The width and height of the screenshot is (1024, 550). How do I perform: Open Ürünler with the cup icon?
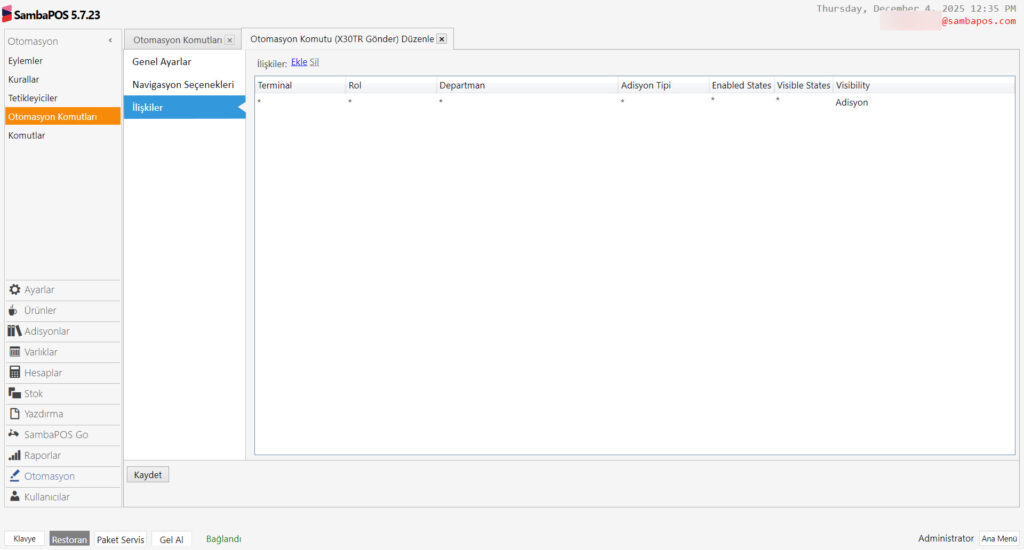(x=14, y=310)
